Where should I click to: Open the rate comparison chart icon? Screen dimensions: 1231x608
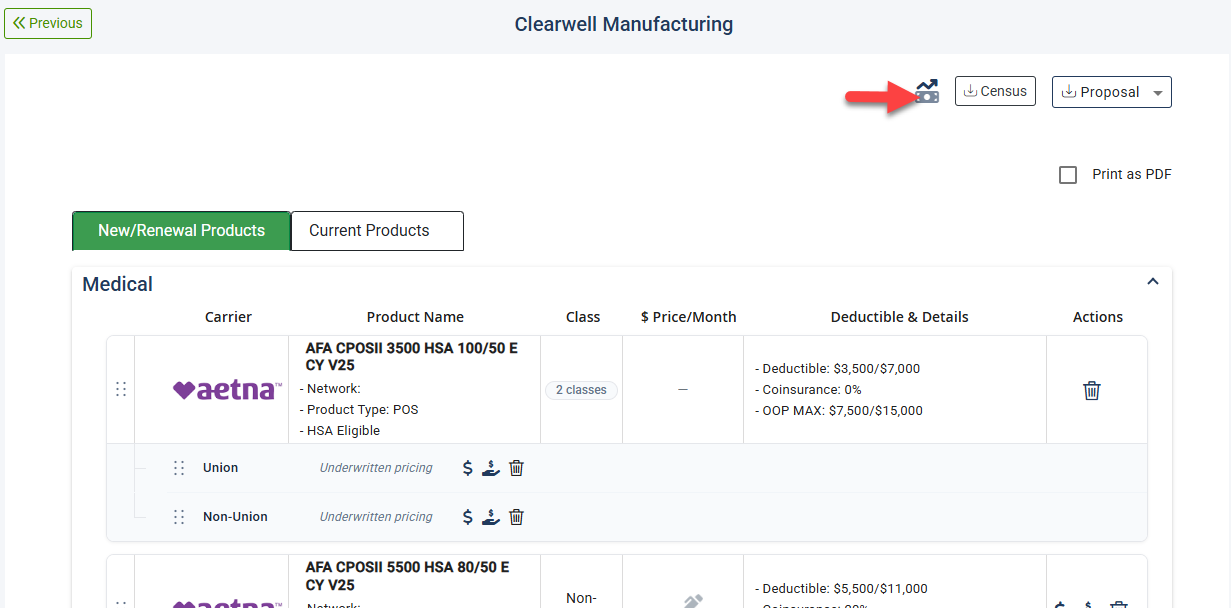tap(927, 91)
